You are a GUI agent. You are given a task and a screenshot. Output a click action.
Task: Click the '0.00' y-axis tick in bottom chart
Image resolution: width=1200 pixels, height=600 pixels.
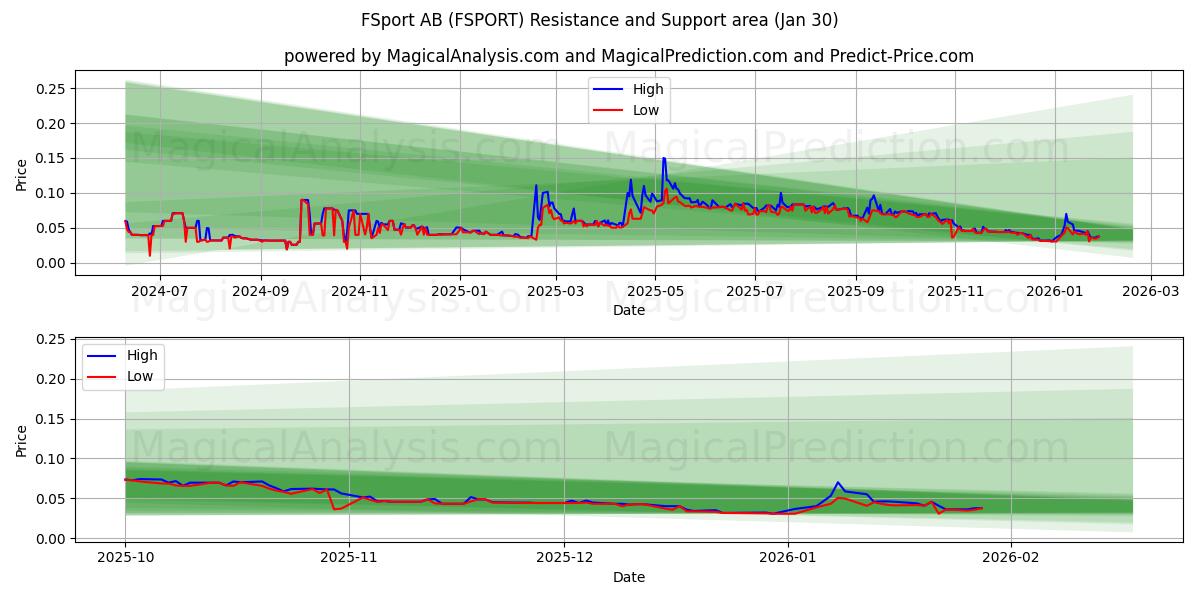pyautogui.click(x=50, y=539)
